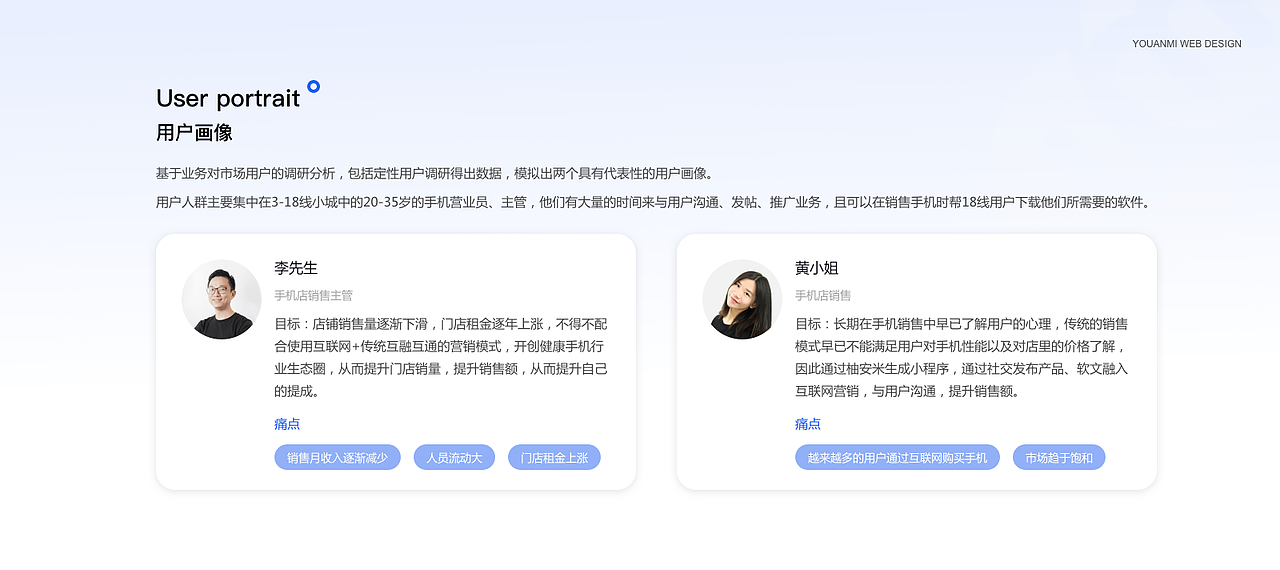Click the goal paragraph in 黄小姐 card
Viewport: 1280px width, 570px height.
pos(962,357)
